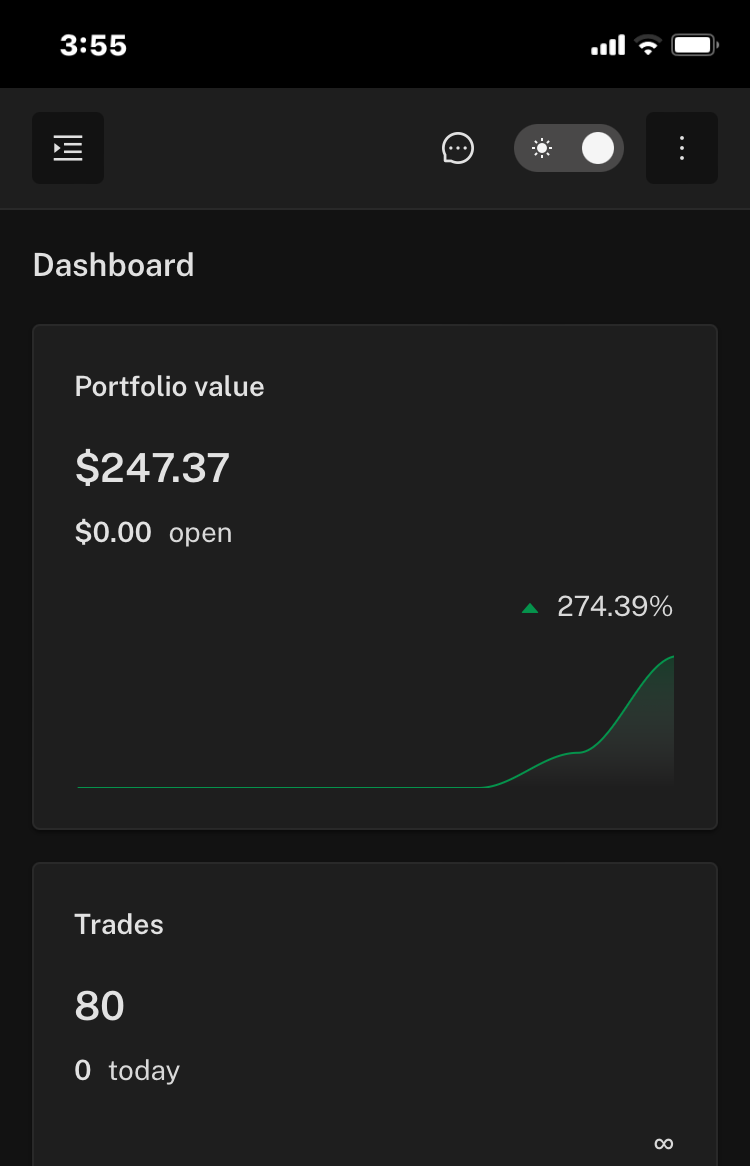
Task: Click the green portfolio chart peak
Action: pyautogui.click(x=671, y=657)
